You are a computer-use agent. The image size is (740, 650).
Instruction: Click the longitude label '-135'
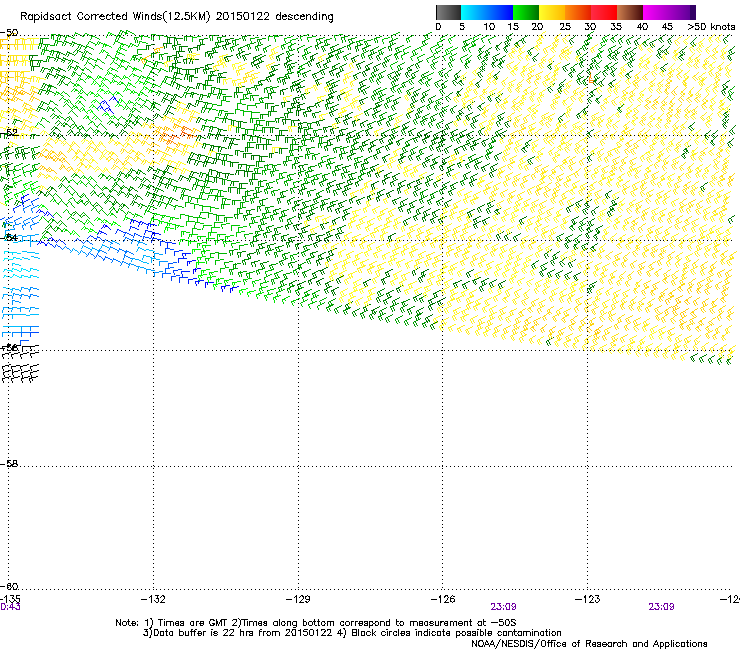click(10, 599)
